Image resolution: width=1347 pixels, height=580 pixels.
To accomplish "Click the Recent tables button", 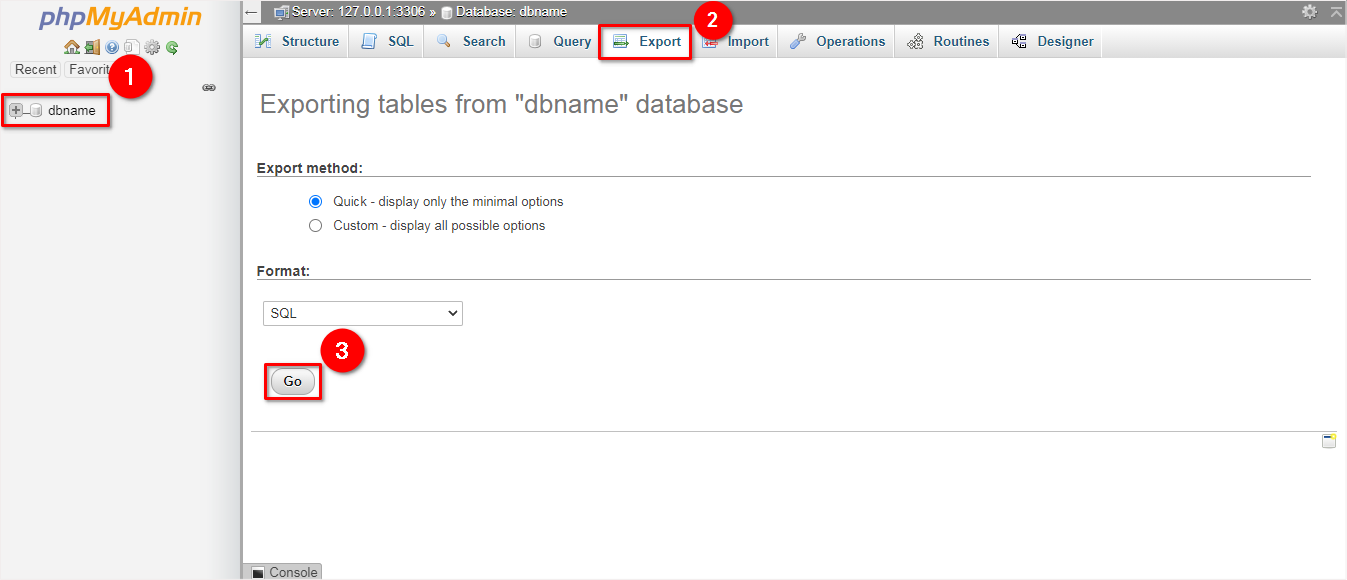I will point(36,69).
